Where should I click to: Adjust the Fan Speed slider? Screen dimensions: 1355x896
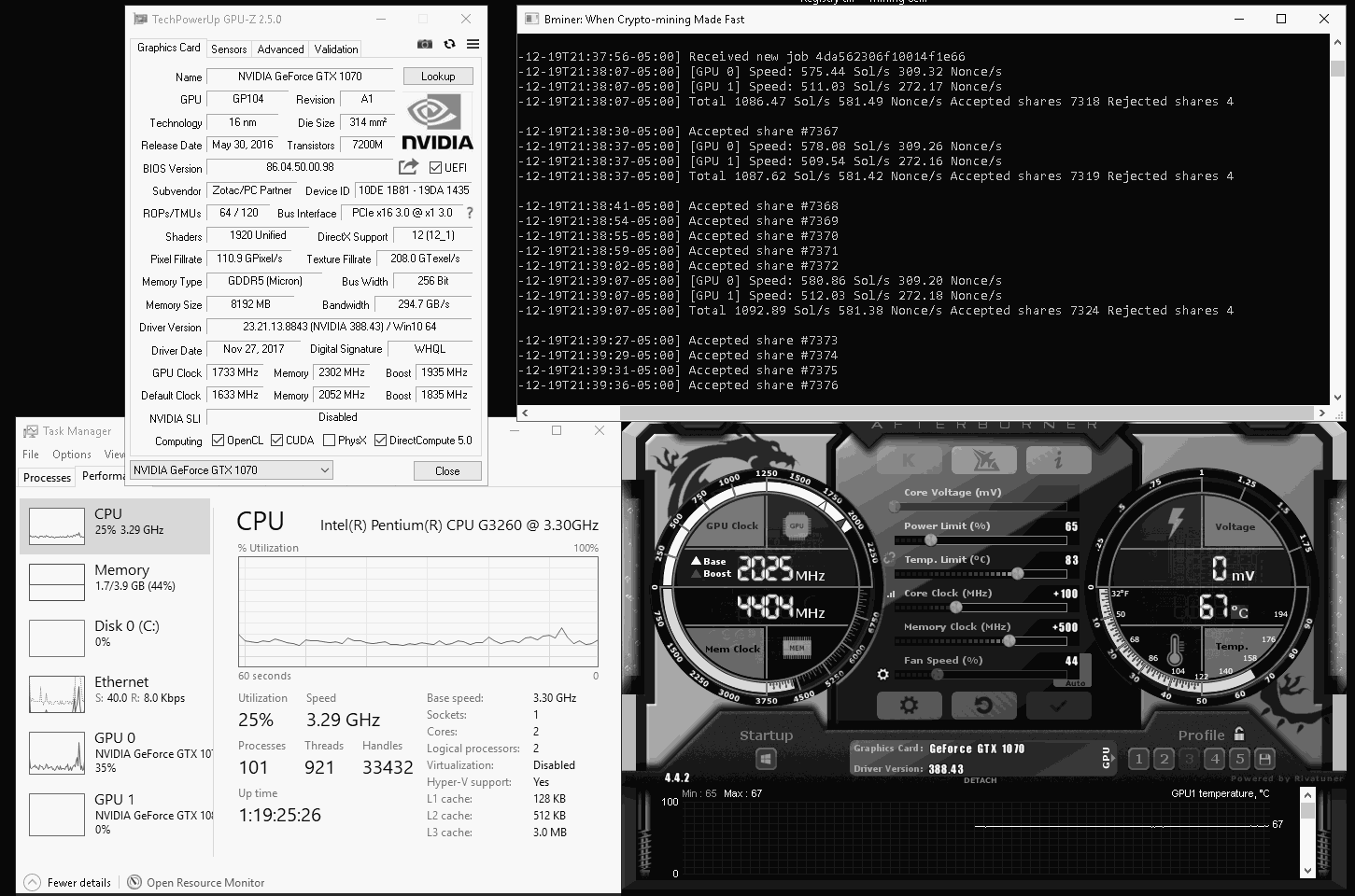click(x=980, y=674)
